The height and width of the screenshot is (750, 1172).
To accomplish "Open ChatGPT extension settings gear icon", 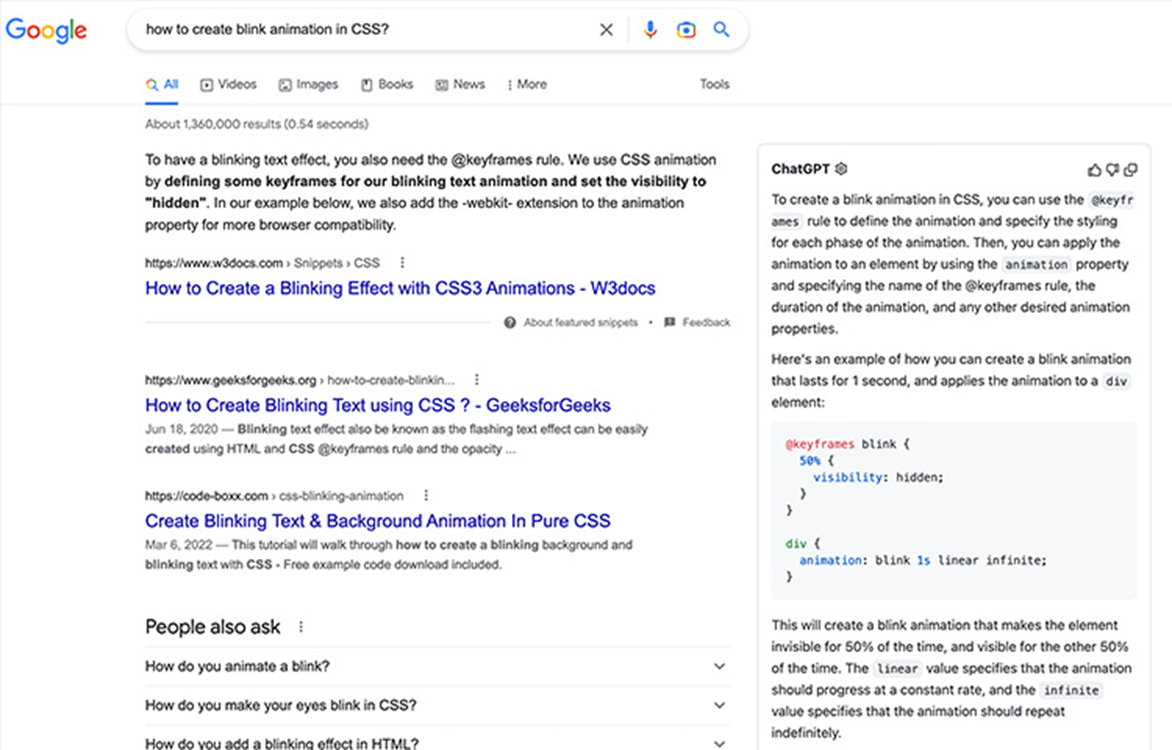I will [x=841, y=169].
